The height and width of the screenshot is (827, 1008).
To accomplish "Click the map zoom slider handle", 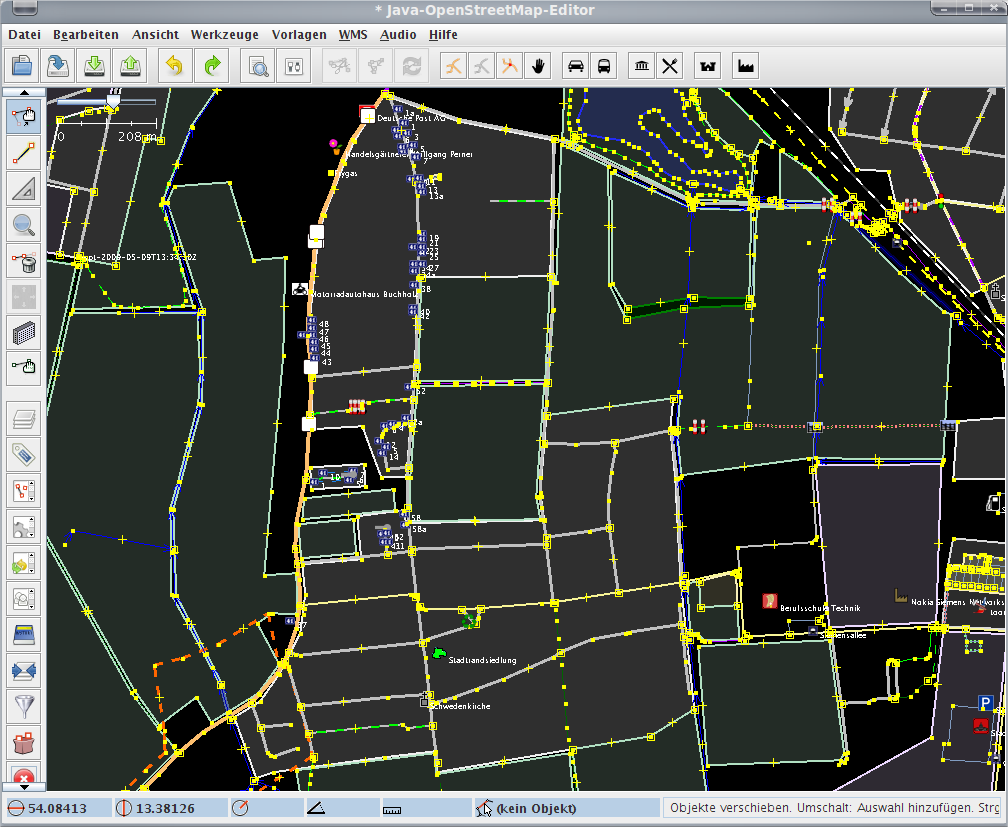I will [113, 98].
